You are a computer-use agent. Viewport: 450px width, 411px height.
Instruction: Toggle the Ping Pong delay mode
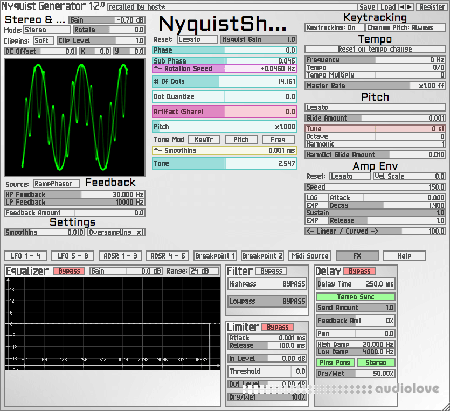[335, 362]
